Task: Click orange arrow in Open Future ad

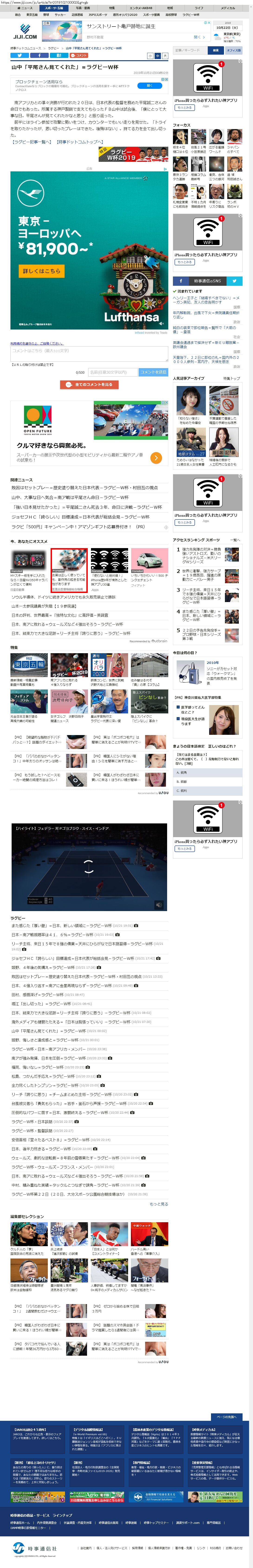Action: click(x=156, y=458)
